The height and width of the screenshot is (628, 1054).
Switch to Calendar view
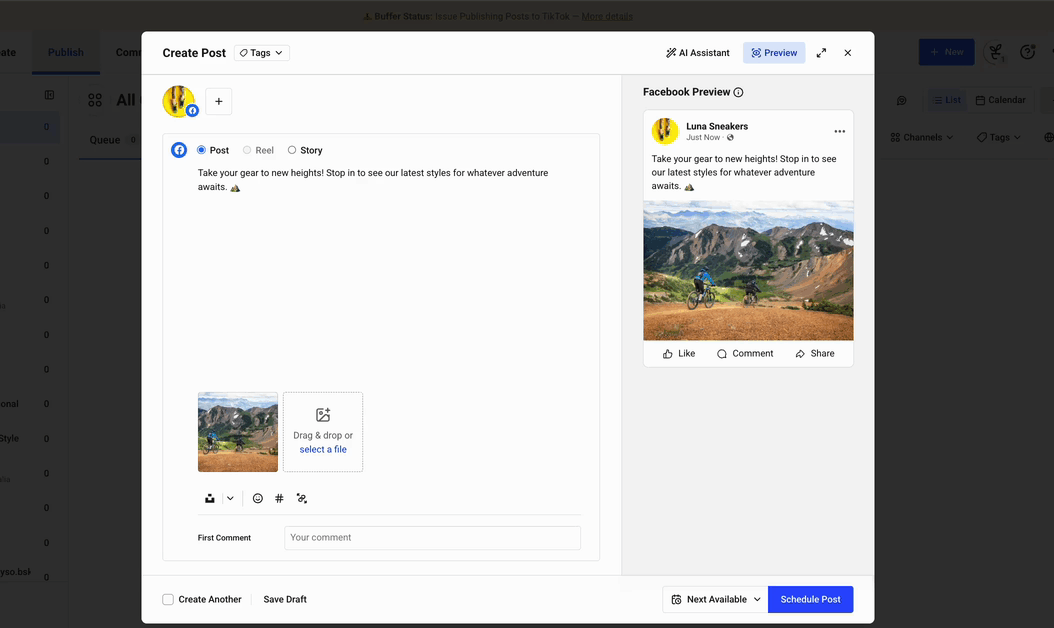[1000, 99]
